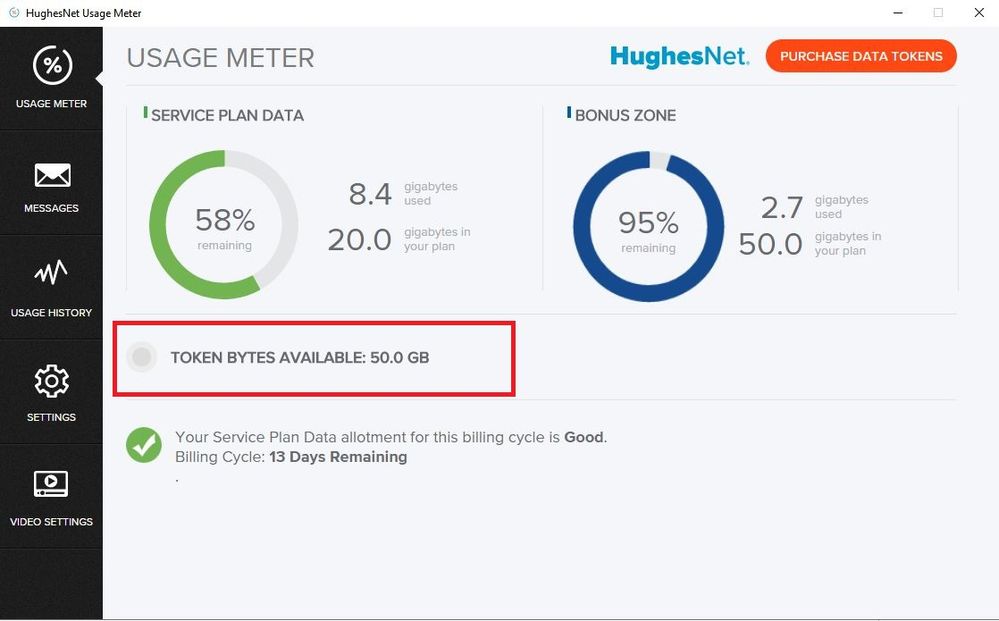Image resolution: width=999 pixels, height=621 pixels.
Task: Open the Usage Meter percent icon
Action: coord(52,66)
